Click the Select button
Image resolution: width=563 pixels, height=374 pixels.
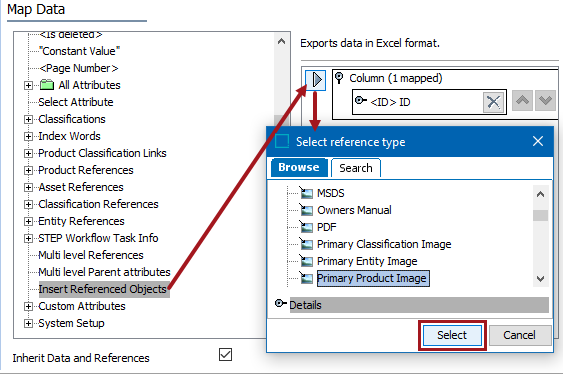[452, 335]
